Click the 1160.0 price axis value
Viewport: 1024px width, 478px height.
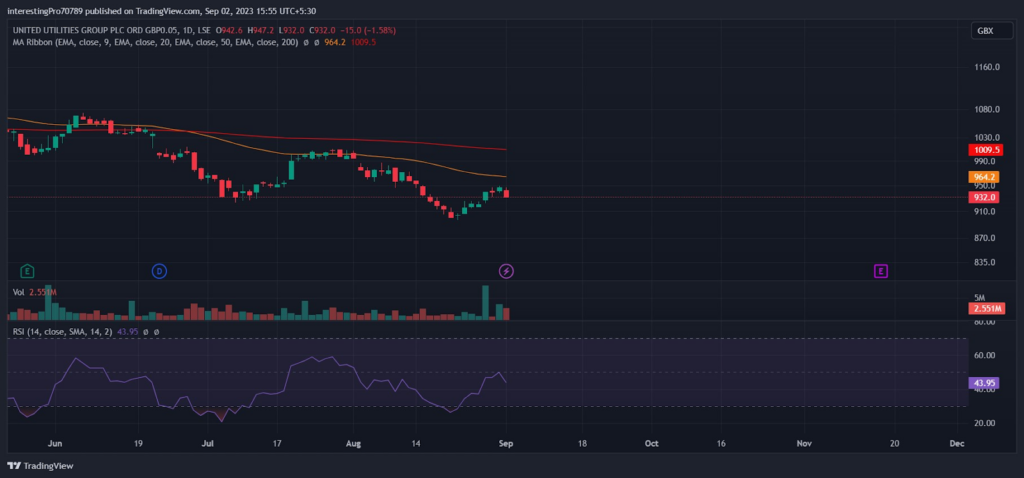coord(987,67)
